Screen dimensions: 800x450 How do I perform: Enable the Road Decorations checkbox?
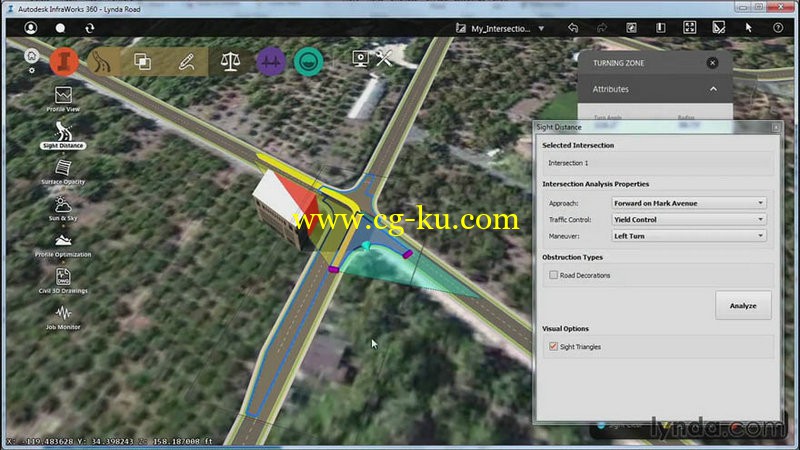click(554, 275)
